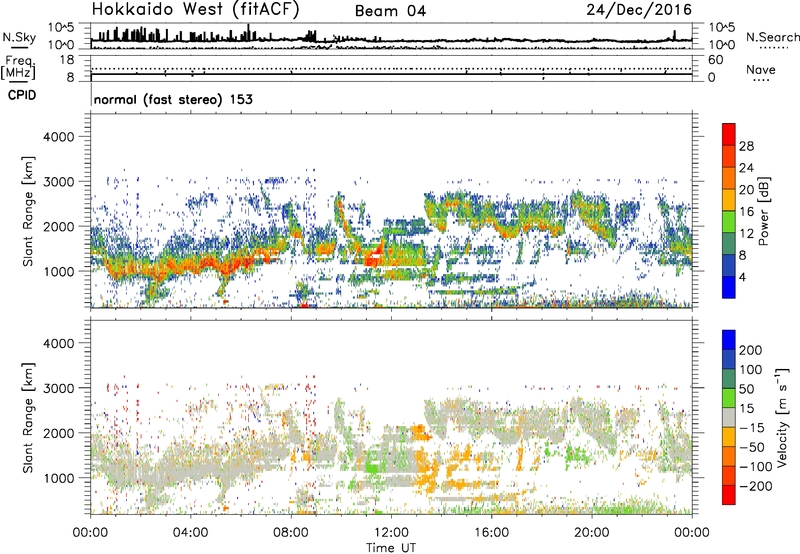Screen dimensions: 800x554
Task: Click the "16" power colorbar label
Action: 746,212
